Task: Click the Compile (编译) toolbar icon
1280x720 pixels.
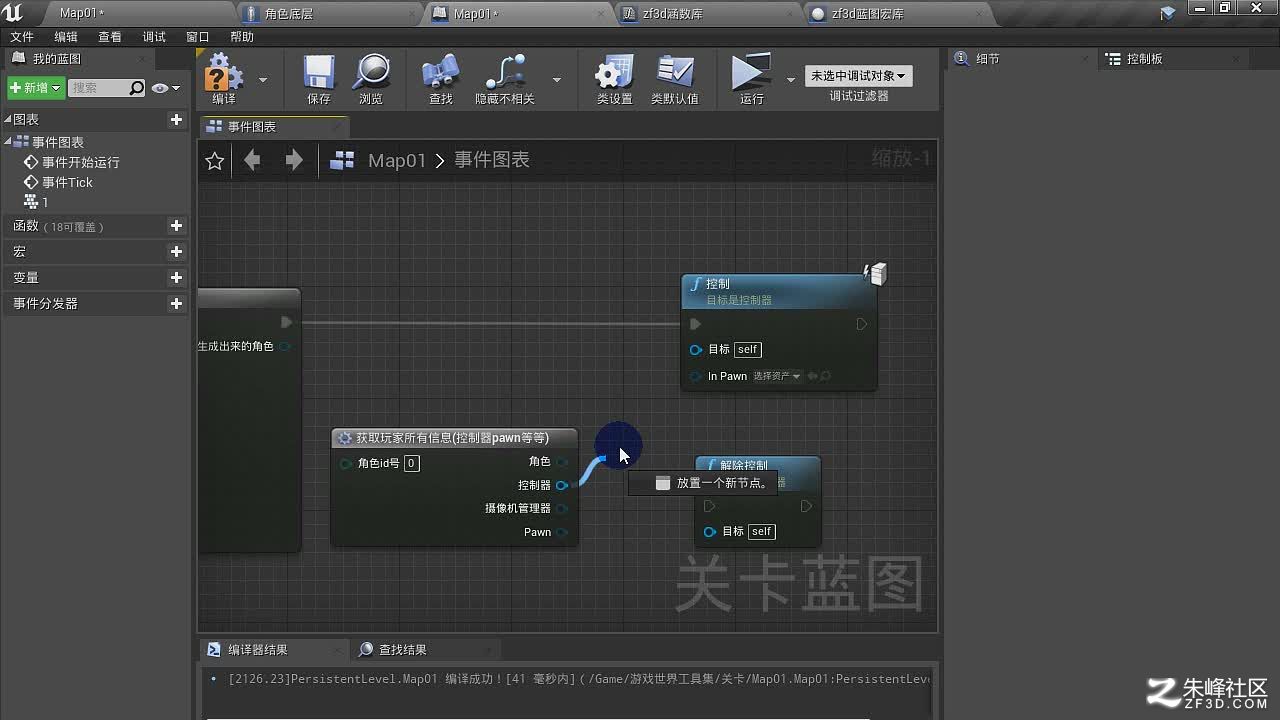Action: tap(224, 79)
